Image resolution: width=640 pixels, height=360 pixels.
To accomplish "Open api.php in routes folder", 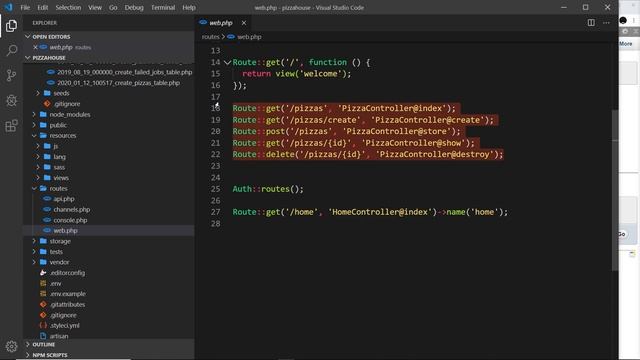I will [x=64, y=199].
